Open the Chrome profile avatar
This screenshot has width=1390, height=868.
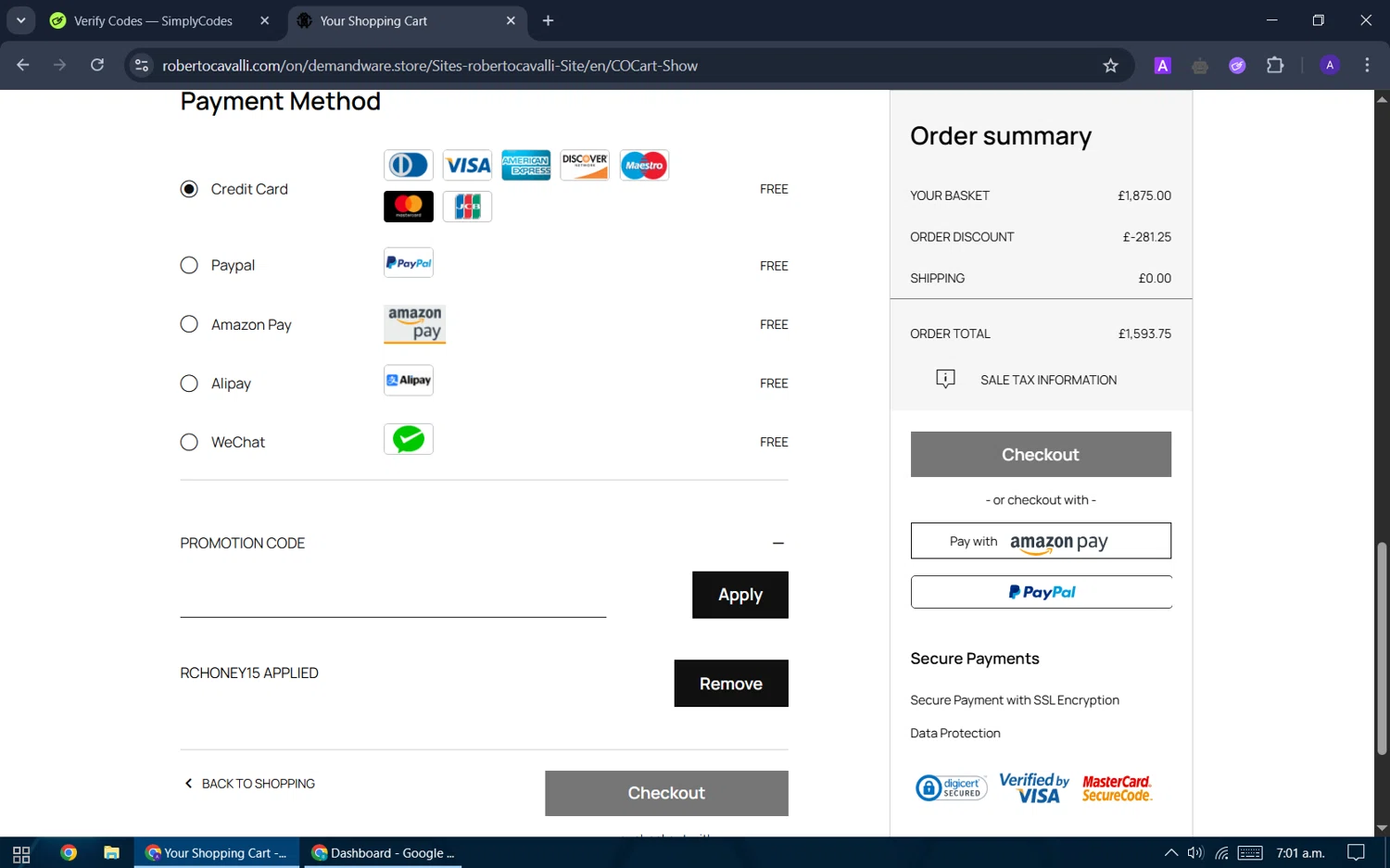pos(1330,65)
